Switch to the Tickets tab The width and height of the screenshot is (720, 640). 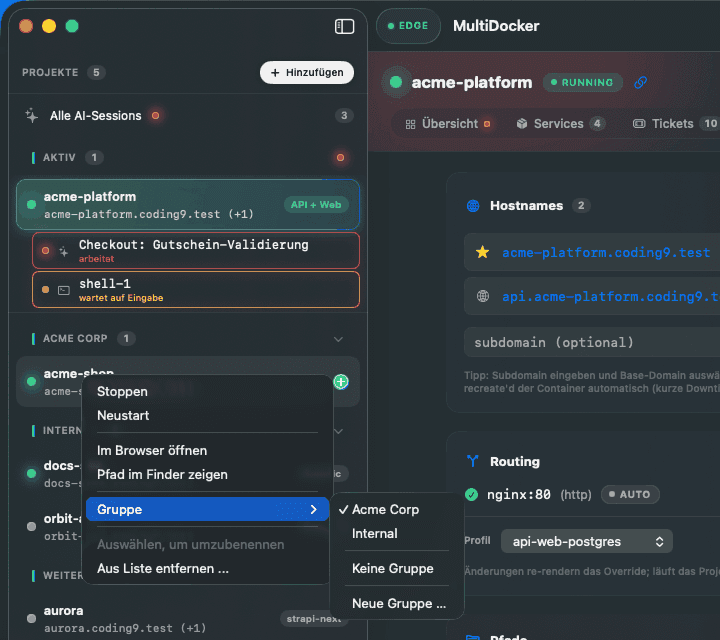pyautogui.click(x=675, y=124)
